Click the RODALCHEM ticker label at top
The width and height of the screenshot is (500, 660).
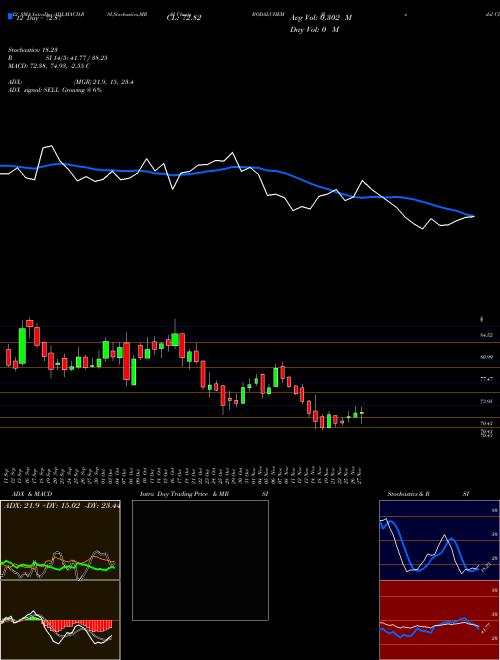pyautogui.click(x=269, y=14)
